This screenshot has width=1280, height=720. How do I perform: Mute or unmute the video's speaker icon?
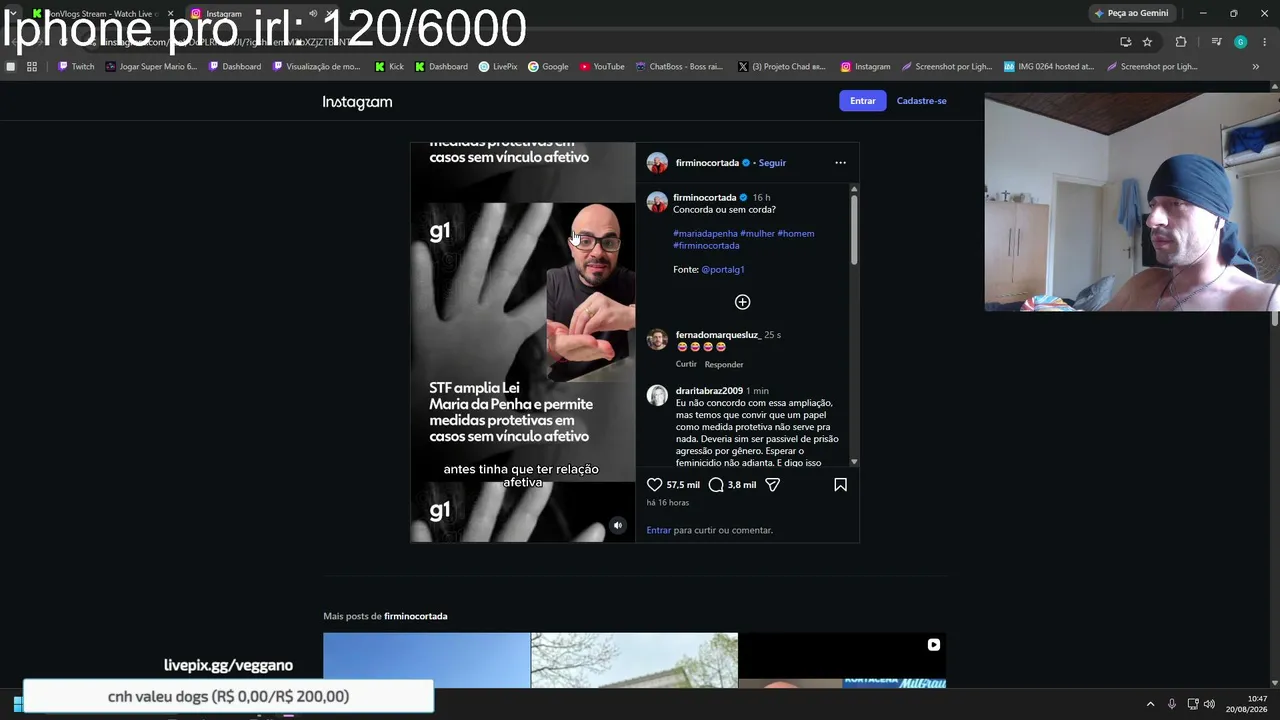click(618, 526)
